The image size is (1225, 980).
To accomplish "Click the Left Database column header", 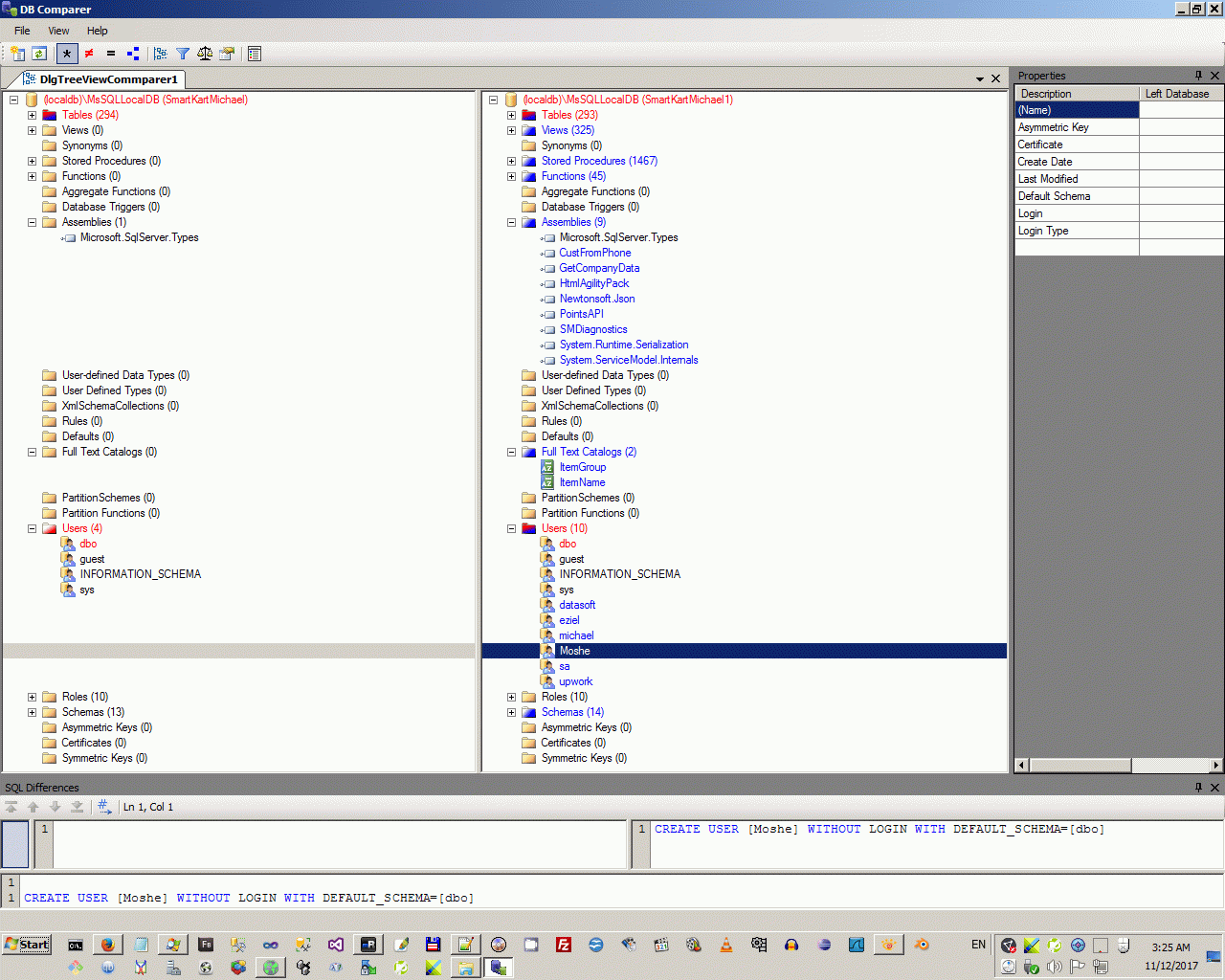I will (1181, 94).
